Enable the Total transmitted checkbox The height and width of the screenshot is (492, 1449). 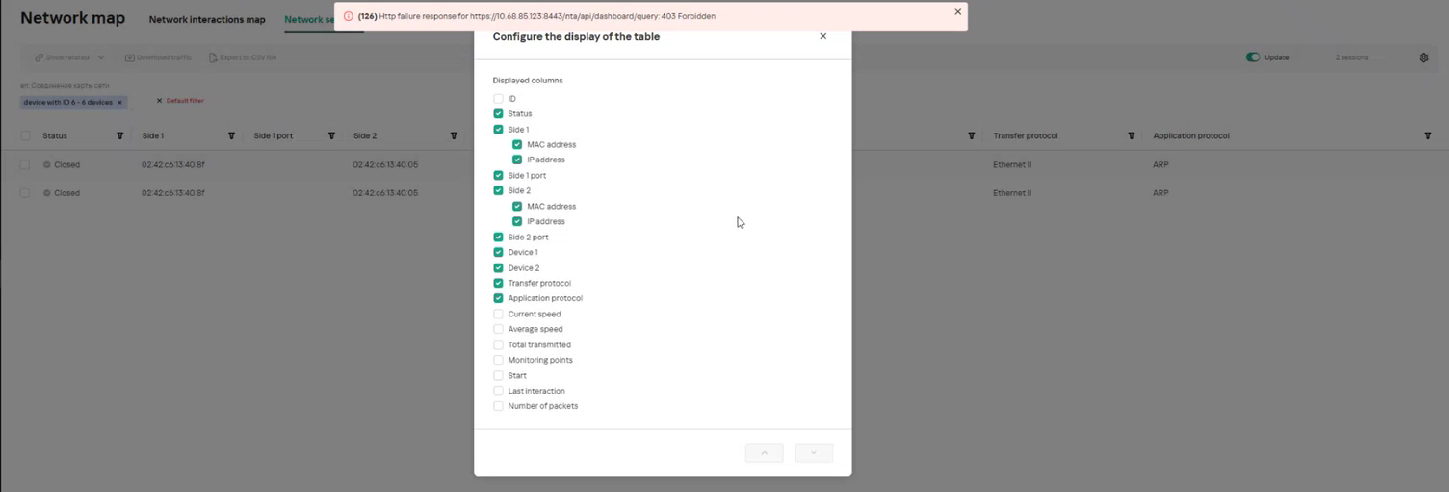pyautogui.click(x=498, y=345)
